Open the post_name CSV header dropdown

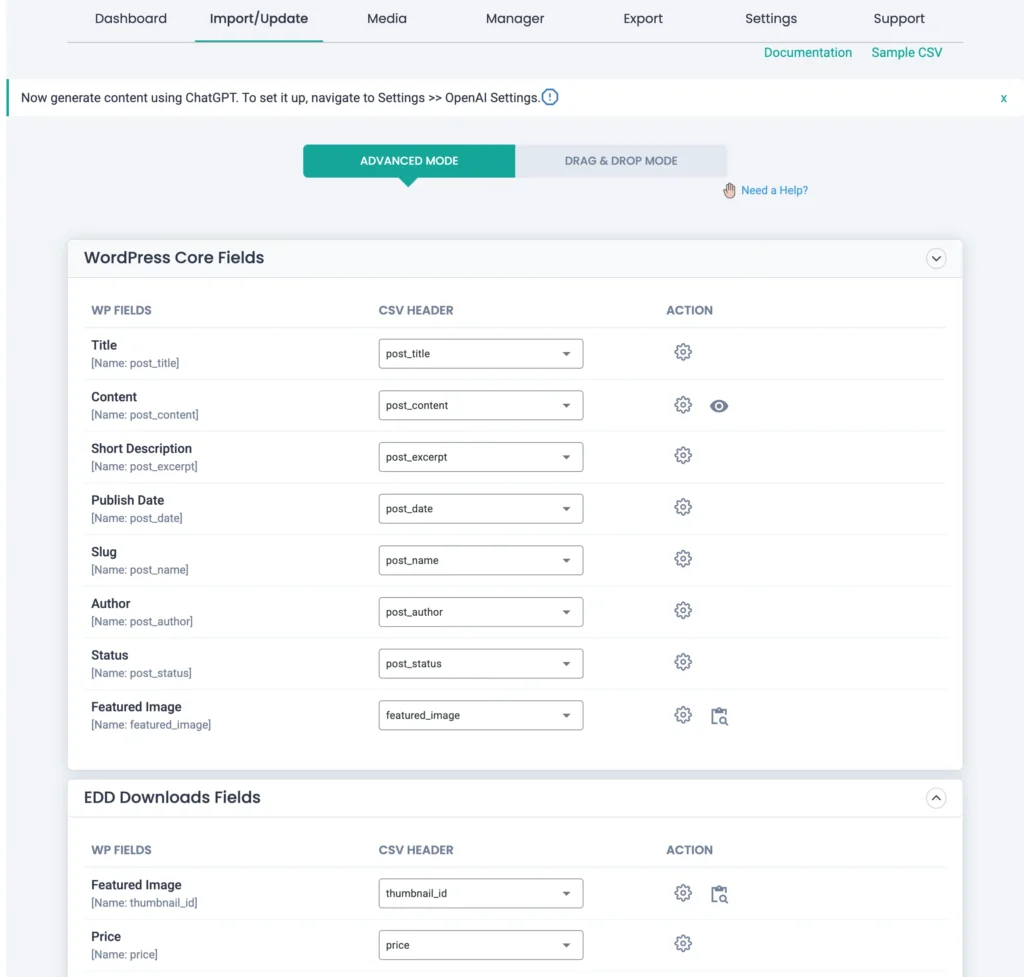click(480, 560)
